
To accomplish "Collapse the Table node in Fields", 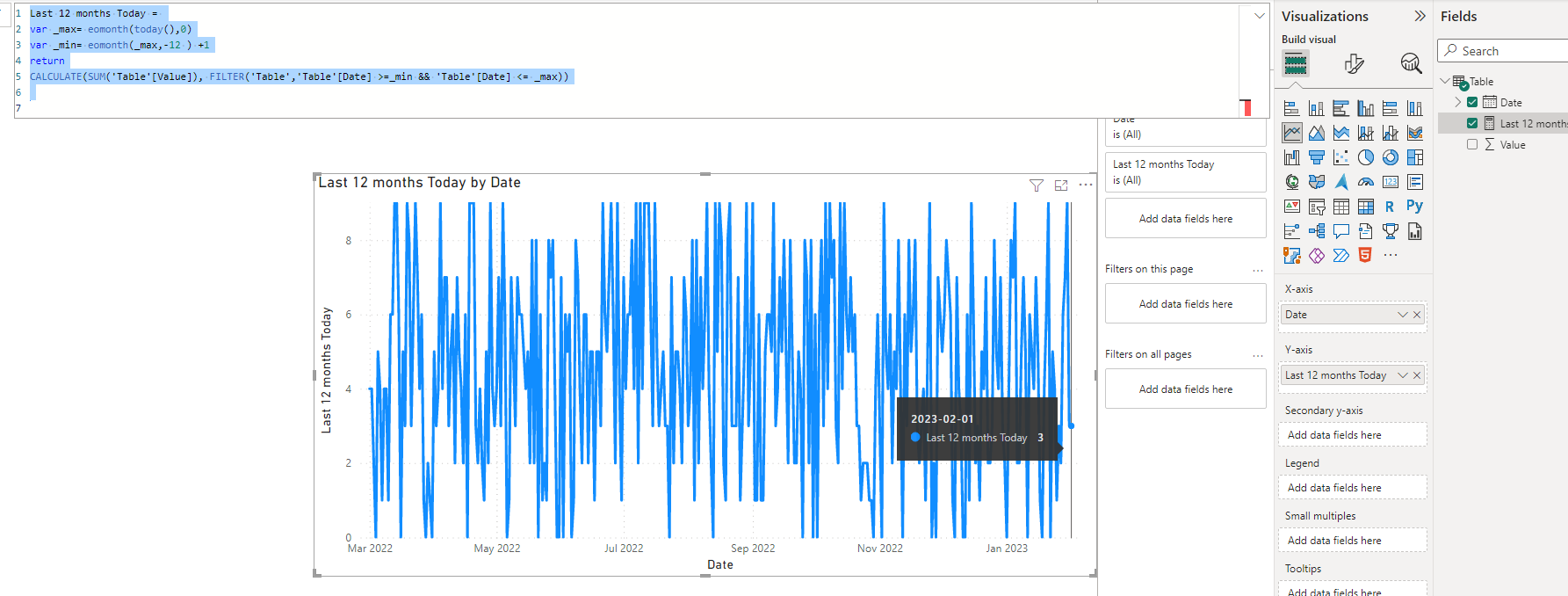I will [1445, 81].
